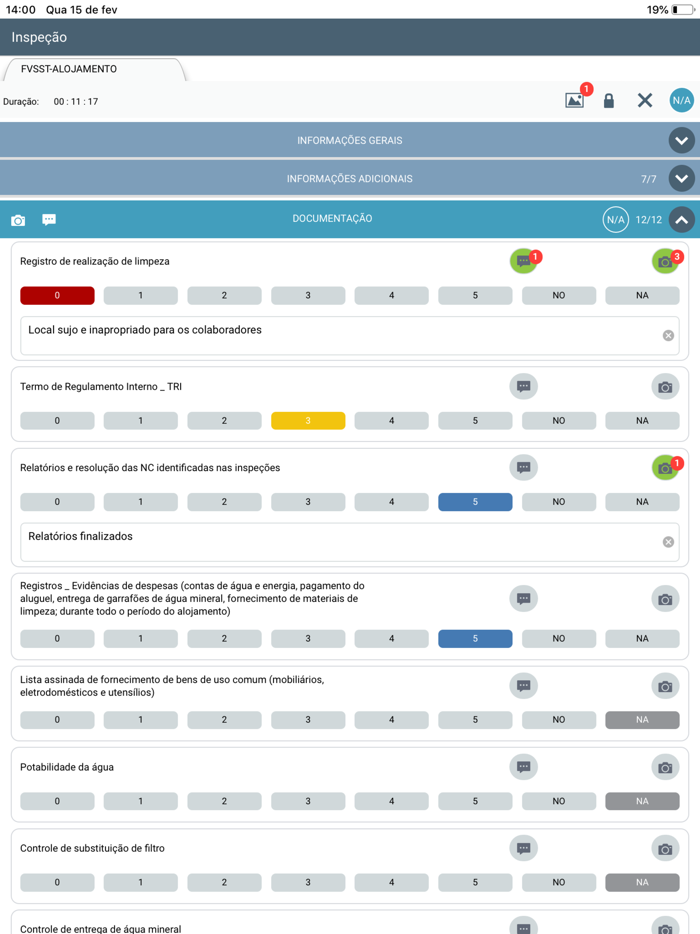
Task: Select NA for Controle de substituição de filtro
Action: coord(642,882)
